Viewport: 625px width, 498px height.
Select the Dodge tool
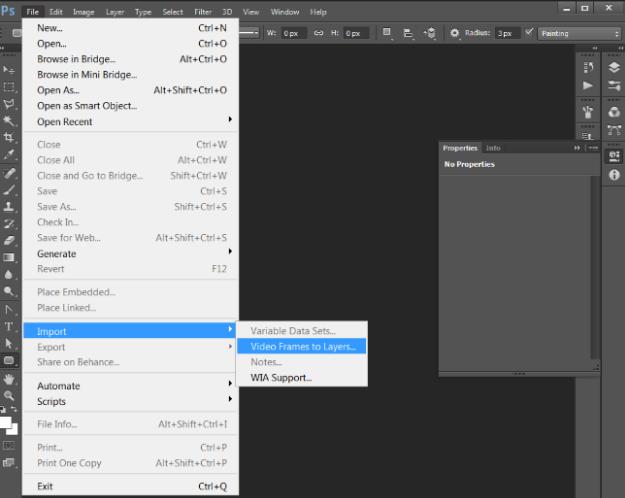point(8,291)
